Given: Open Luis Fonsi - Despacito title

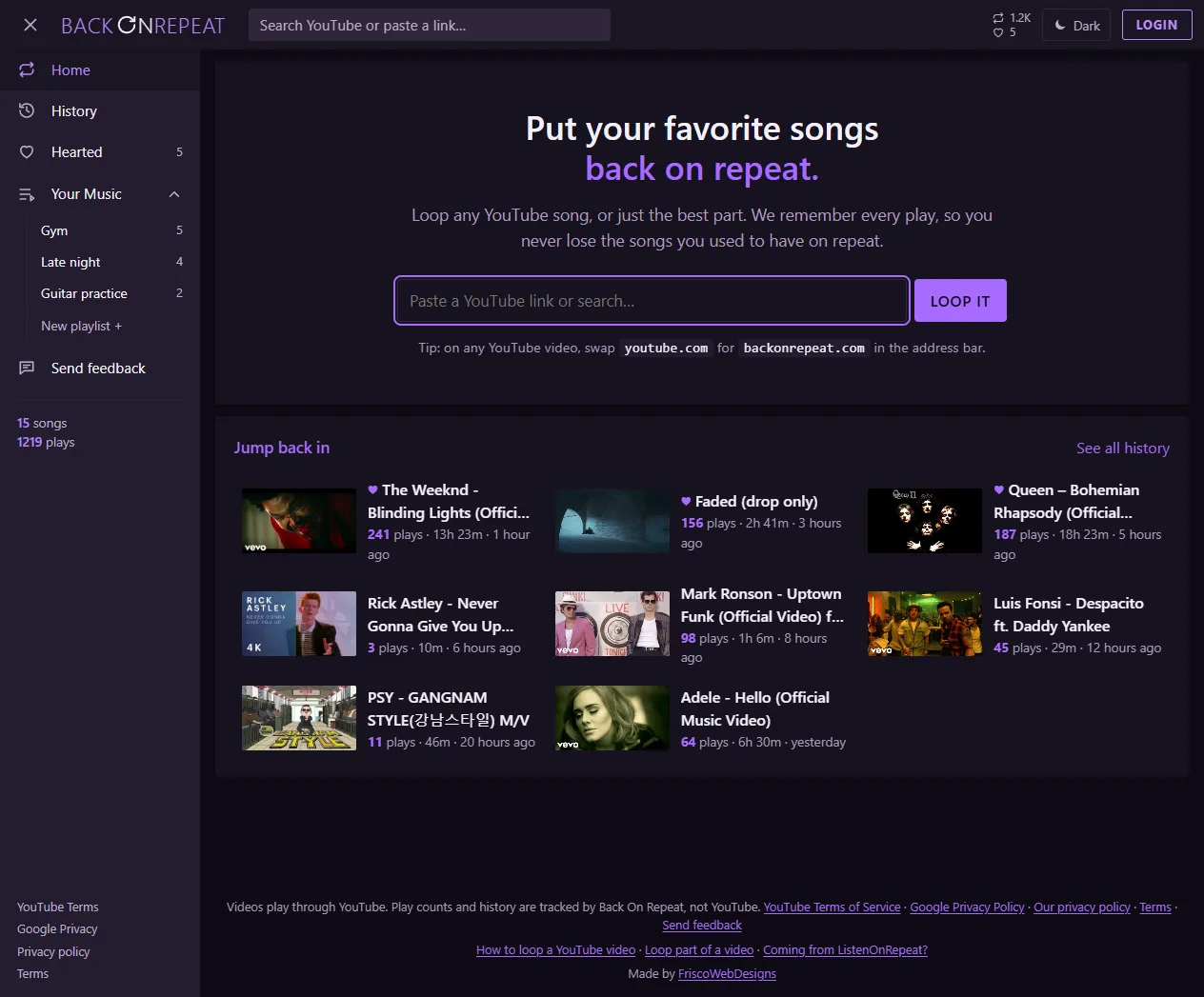Looking at the screenshot, I should pyautogui.click(x=1069, y=614).
